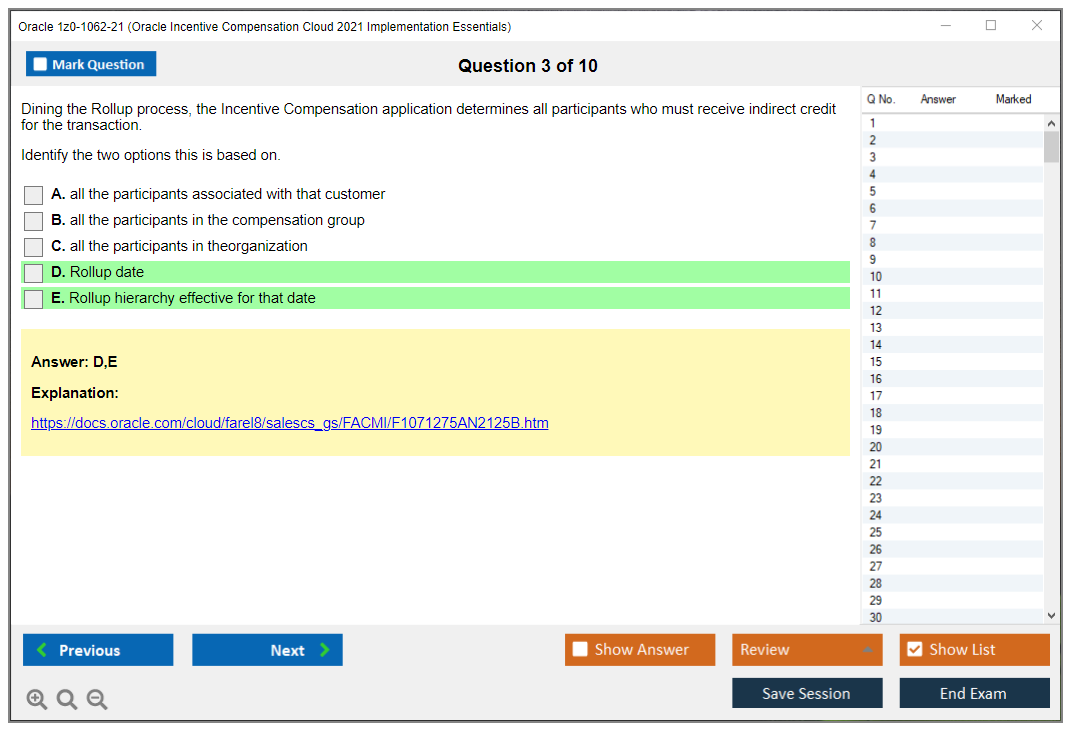The width and height of the screenshot is (1075, 735).
Task: Click the End Exam button
Action: click(x=974, y=692)
